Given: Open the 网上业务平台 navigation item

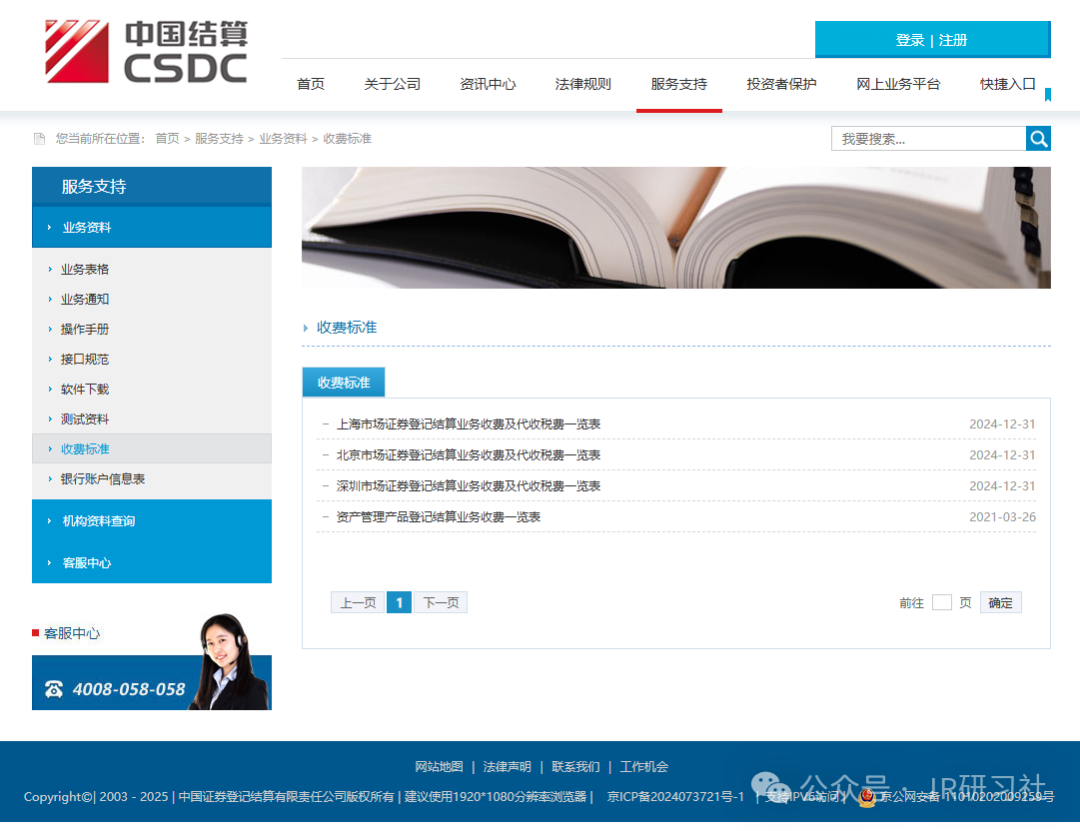Looking at the screenshot, I should [x=898, y=84].
